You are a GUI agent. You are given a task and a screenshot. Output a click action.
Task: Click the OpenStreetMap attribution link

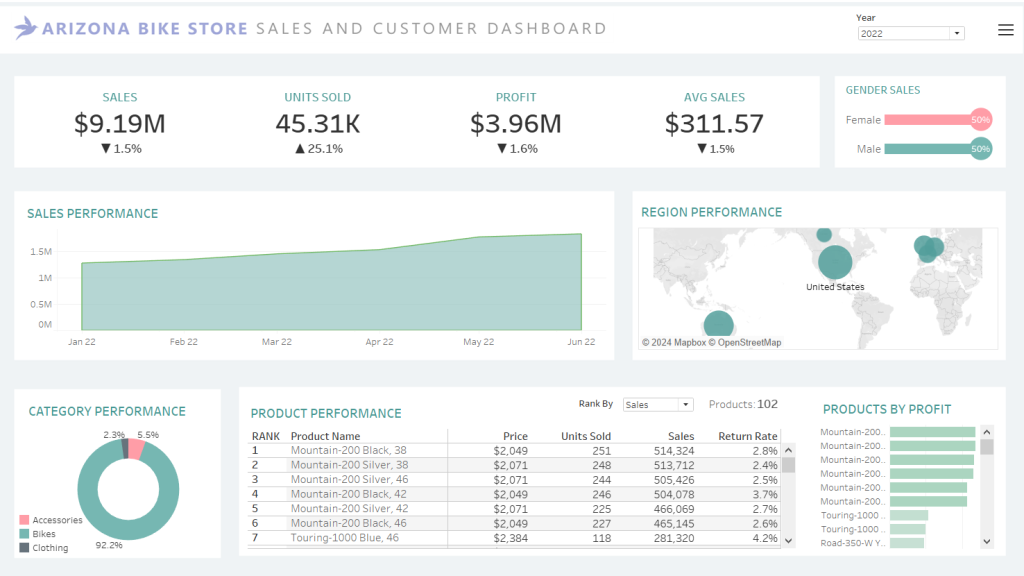[745, 343]
